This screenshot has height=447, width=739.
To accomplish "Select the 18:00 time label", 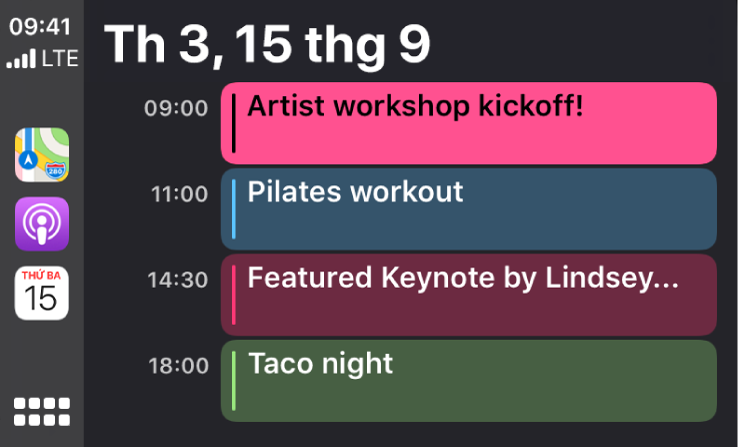I will click(179, 366).
